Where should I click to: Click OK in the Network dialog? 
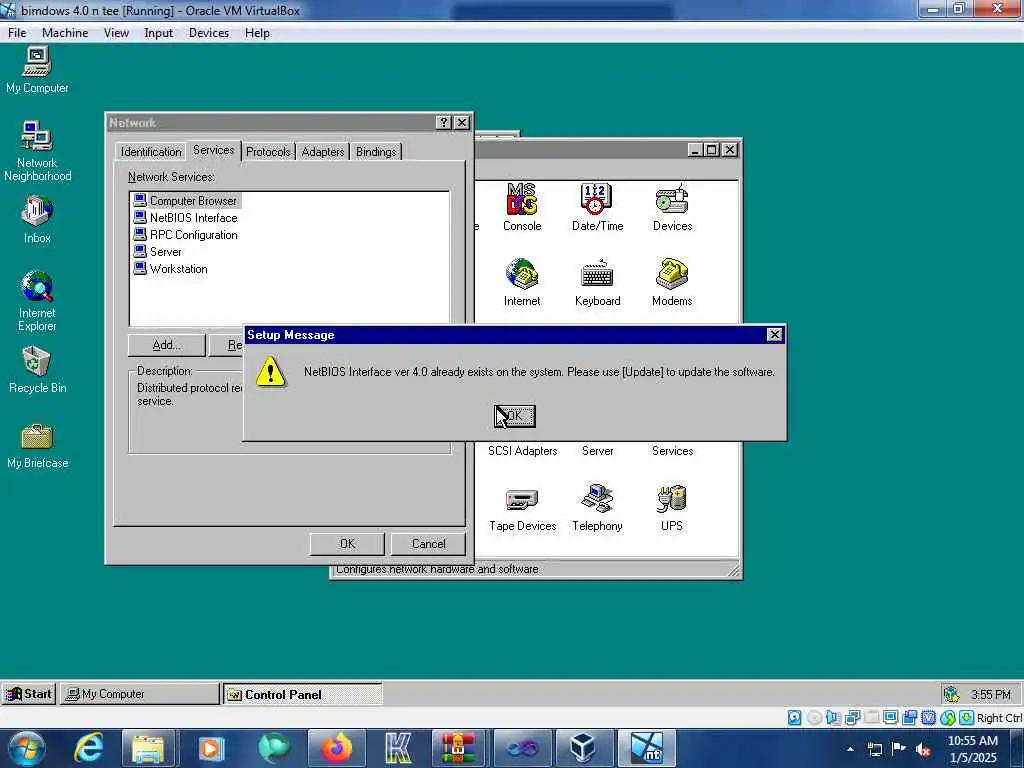pos(347,544)
